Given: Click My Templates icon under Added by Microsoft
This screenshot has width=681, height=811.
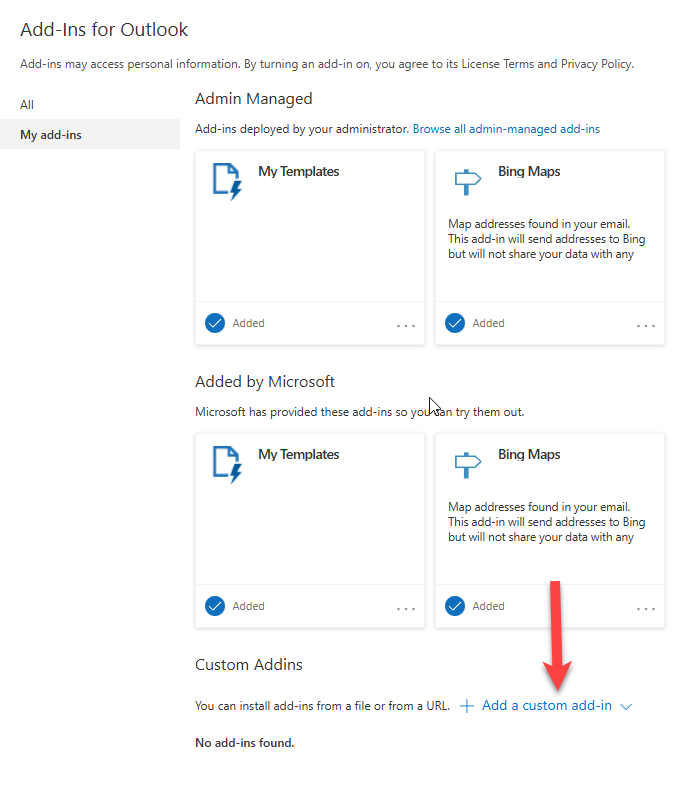Looking at the screenshot, I should (x=227, y=464).
